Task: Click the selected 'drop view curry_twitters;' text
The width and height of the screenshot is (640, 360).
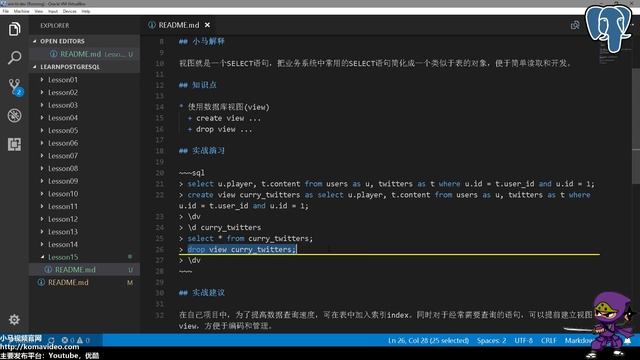Action: coord(242,249)
